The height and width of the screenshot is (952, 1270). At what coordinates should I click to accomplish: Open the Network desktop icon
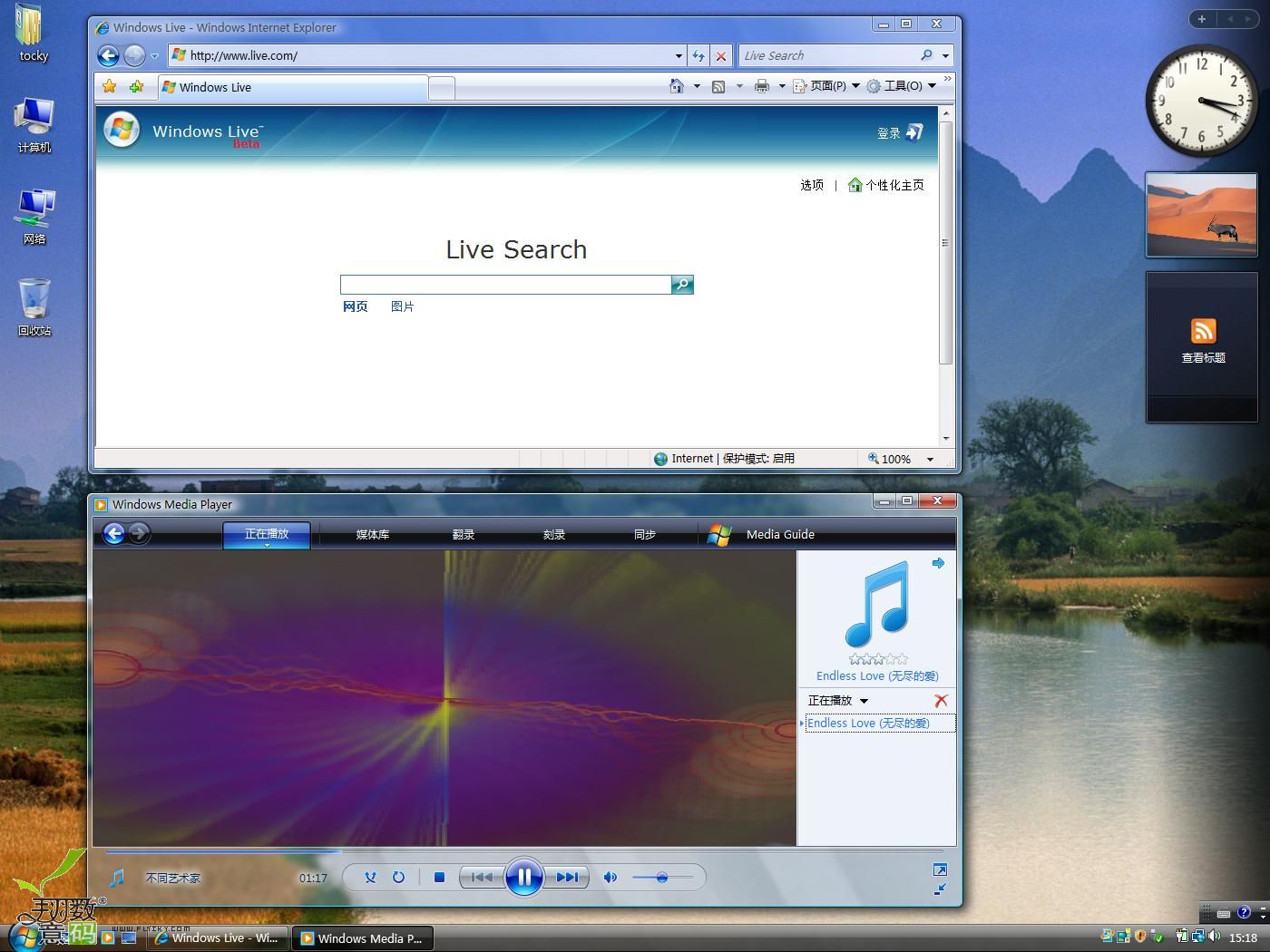pyautogui.click(x=34, y=216)
